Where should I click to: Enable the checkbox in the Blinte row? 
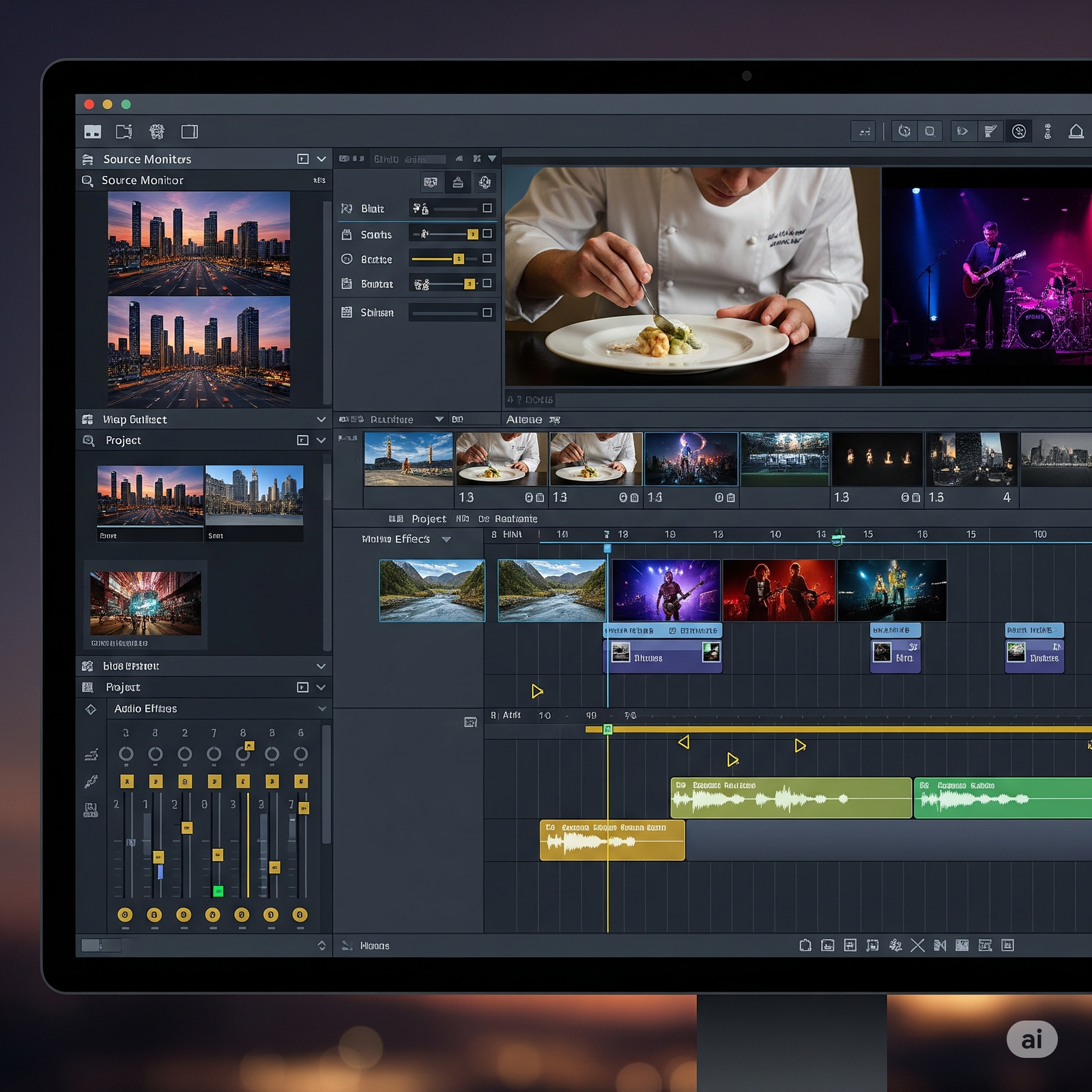(487, 208)
